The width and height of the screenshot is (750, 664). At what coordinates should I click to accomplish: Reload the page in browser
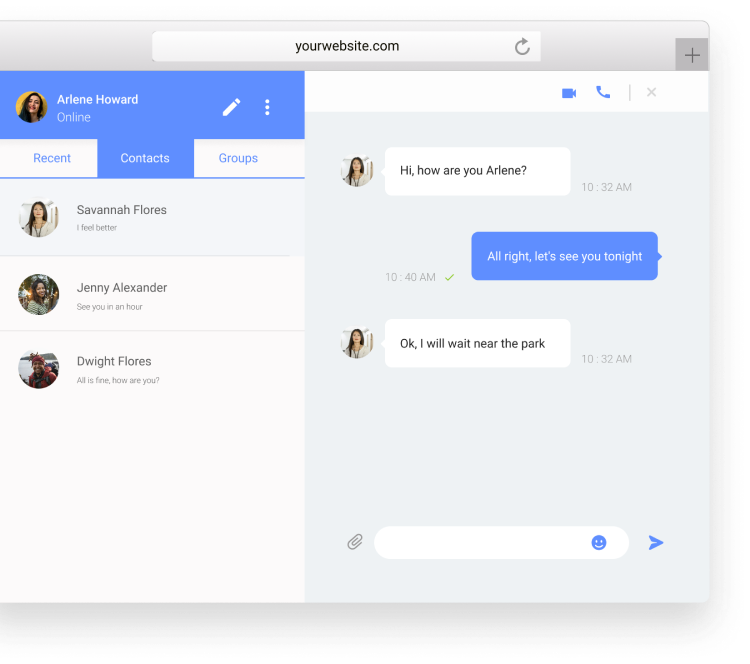[x=522, y=47]
